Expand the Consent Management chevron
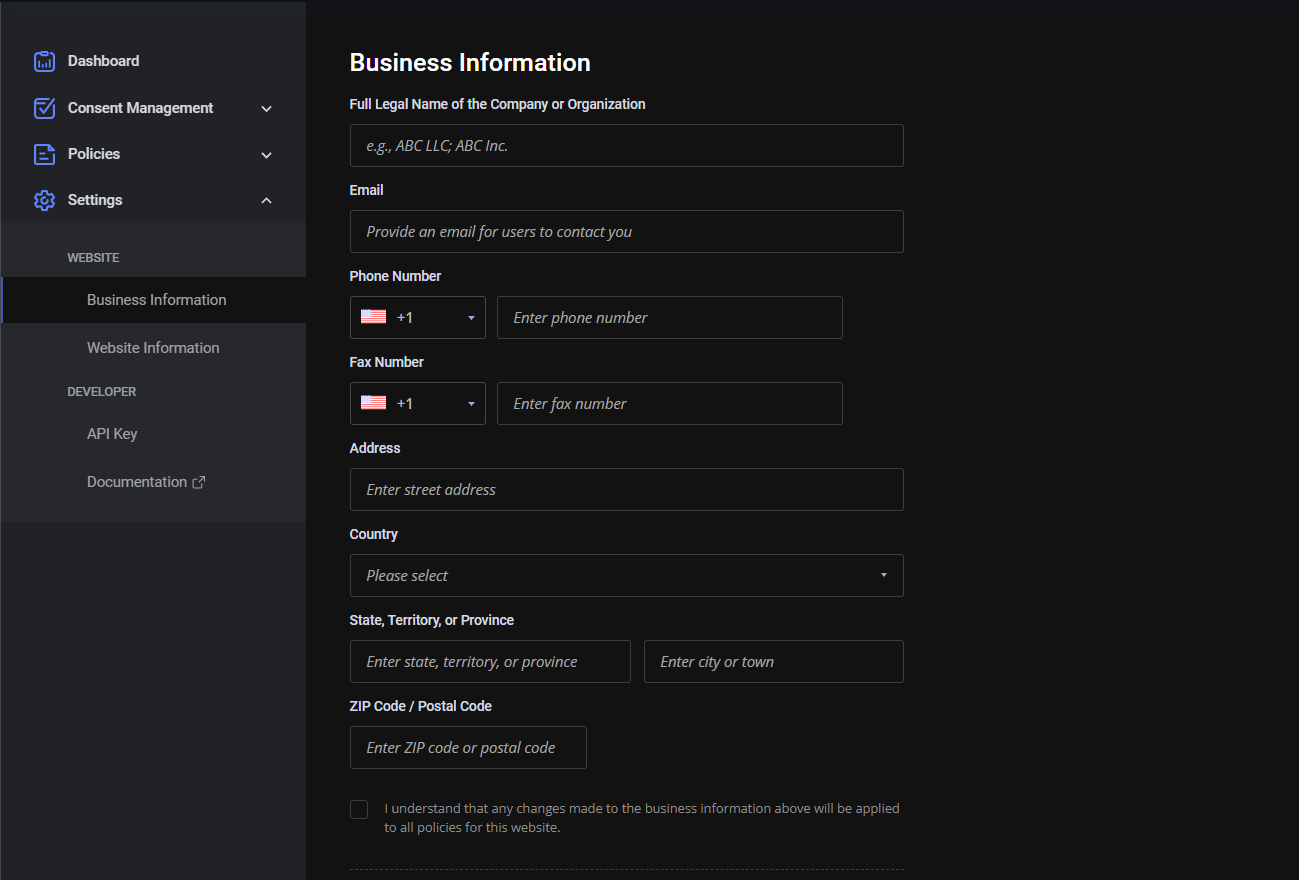1299x880 pixels. pos(266,108)
